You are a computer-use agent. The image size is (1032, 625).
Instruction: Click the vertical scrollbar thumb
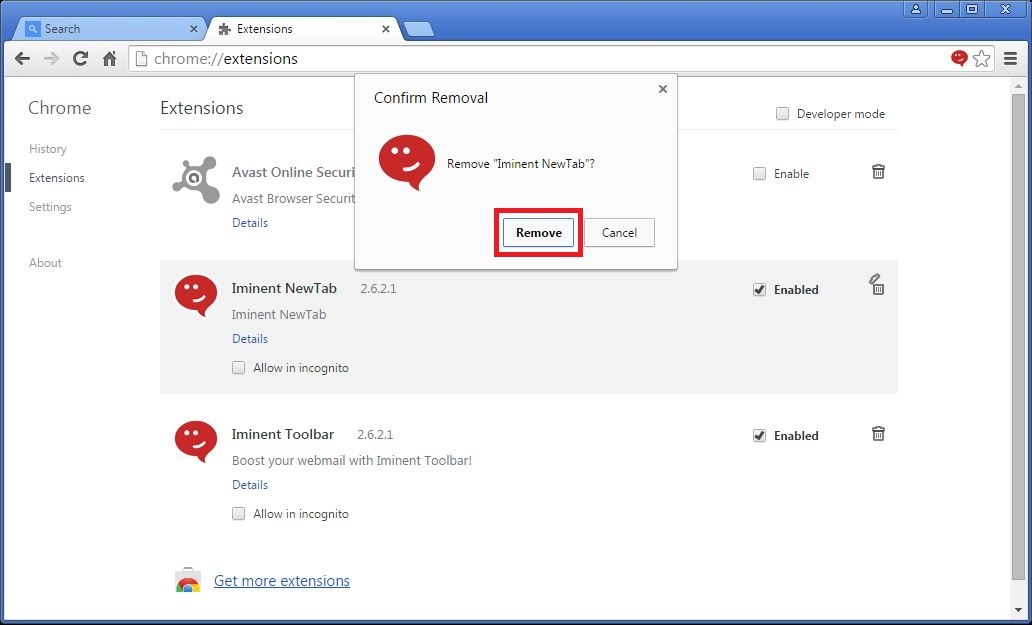click(1019, 336)
